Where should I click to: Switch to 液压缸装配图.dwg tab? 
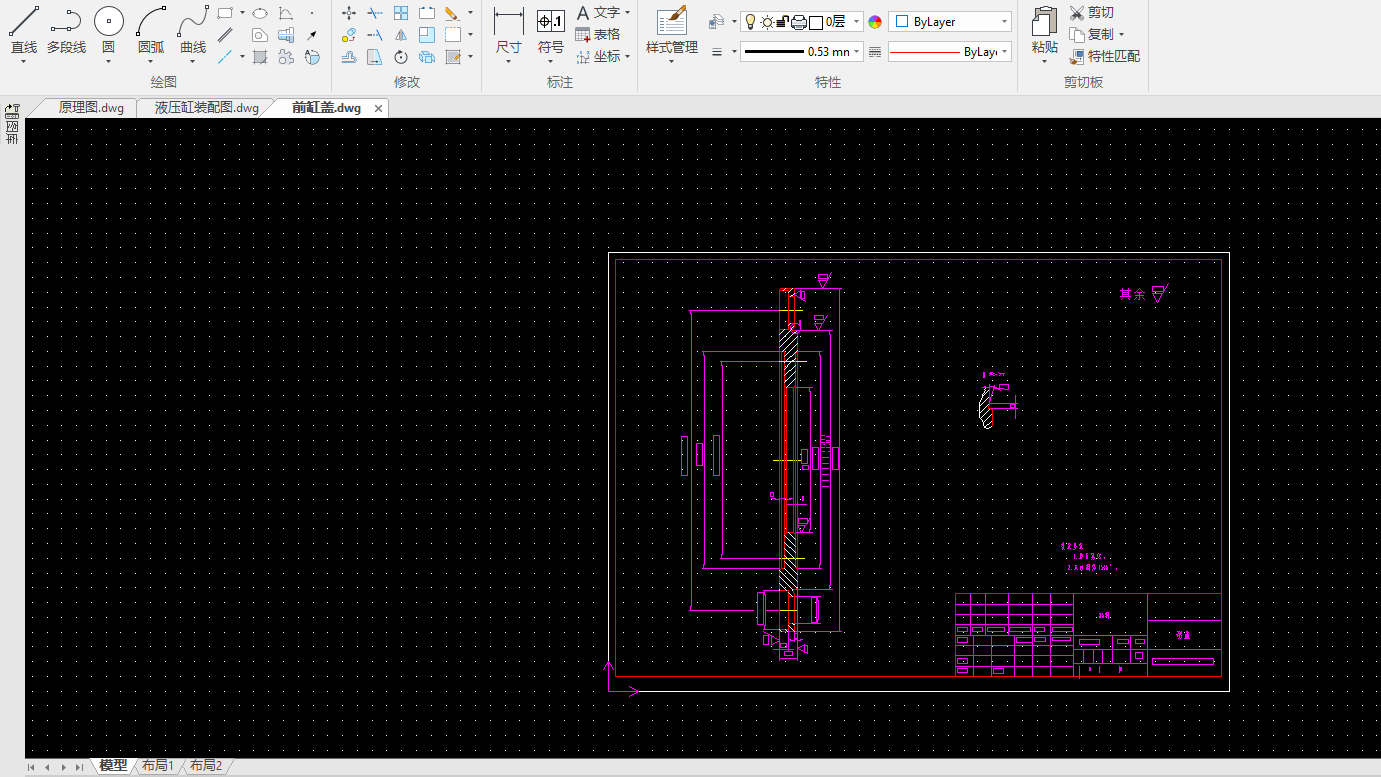click(206, 108)
